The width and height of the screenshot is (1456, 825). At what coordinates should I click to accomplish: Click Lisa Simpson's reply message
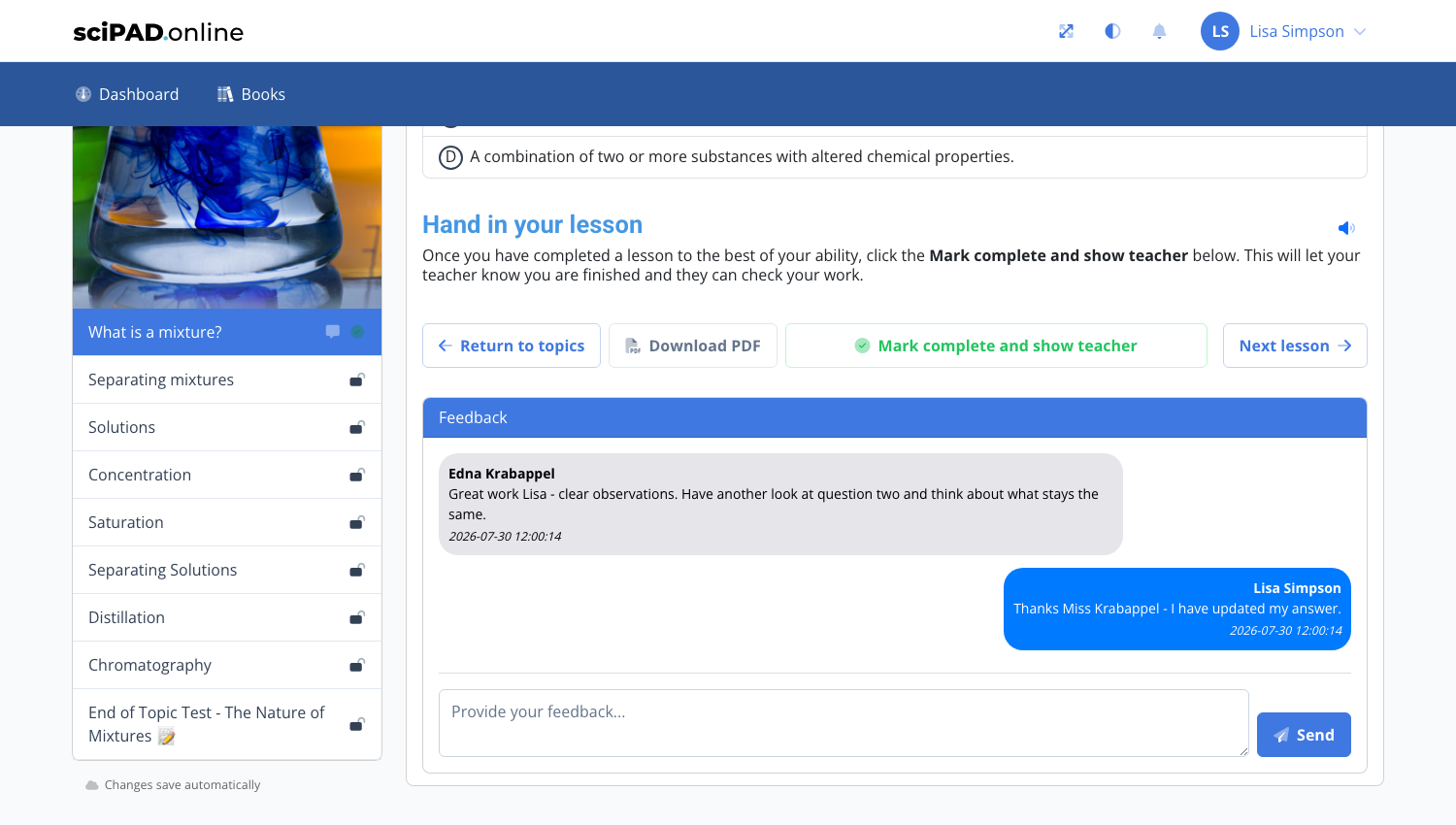coord(1177,609)
